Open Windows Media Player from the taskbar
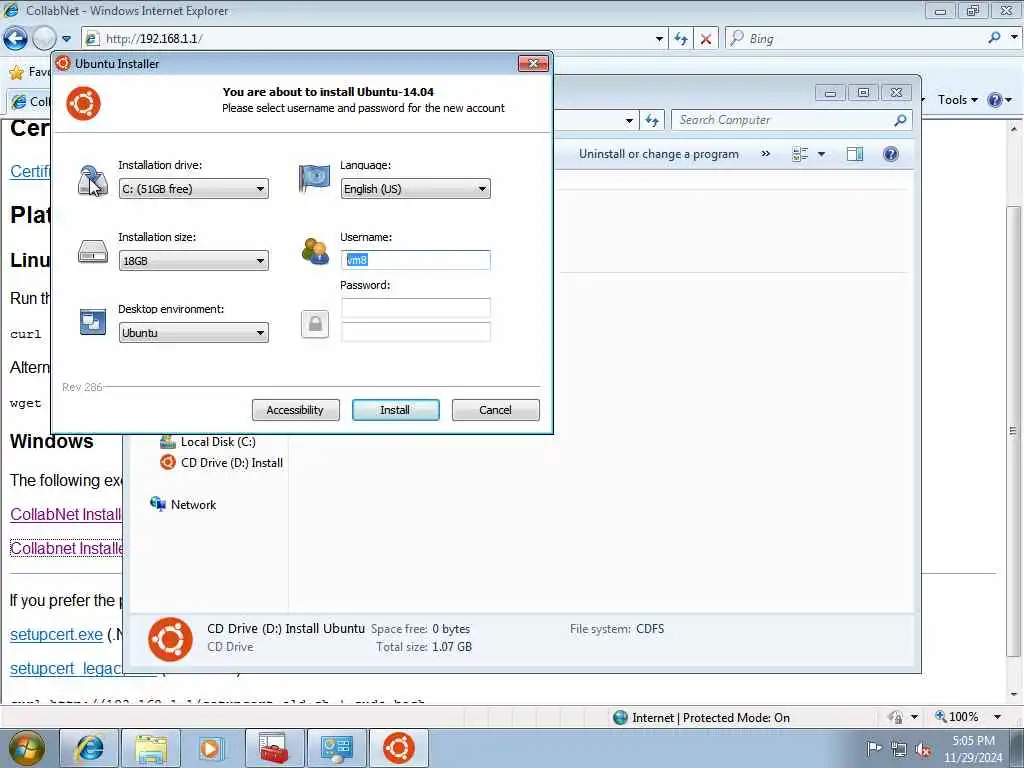This screenshot has height=768, width=1024. (x=212, y=748)
